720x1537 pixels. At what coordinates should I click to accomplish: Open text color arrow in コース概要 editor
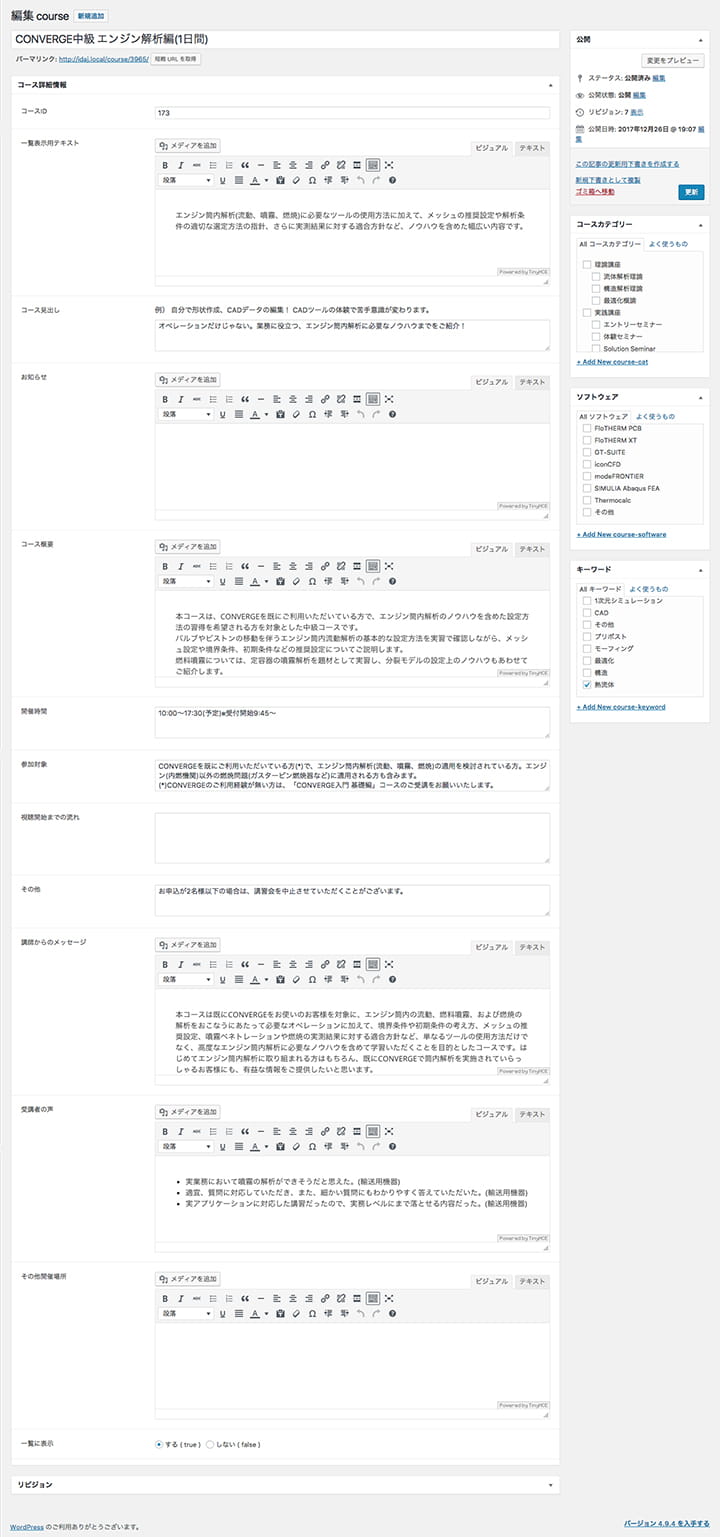pyautogui.click(x=266, y=581)
